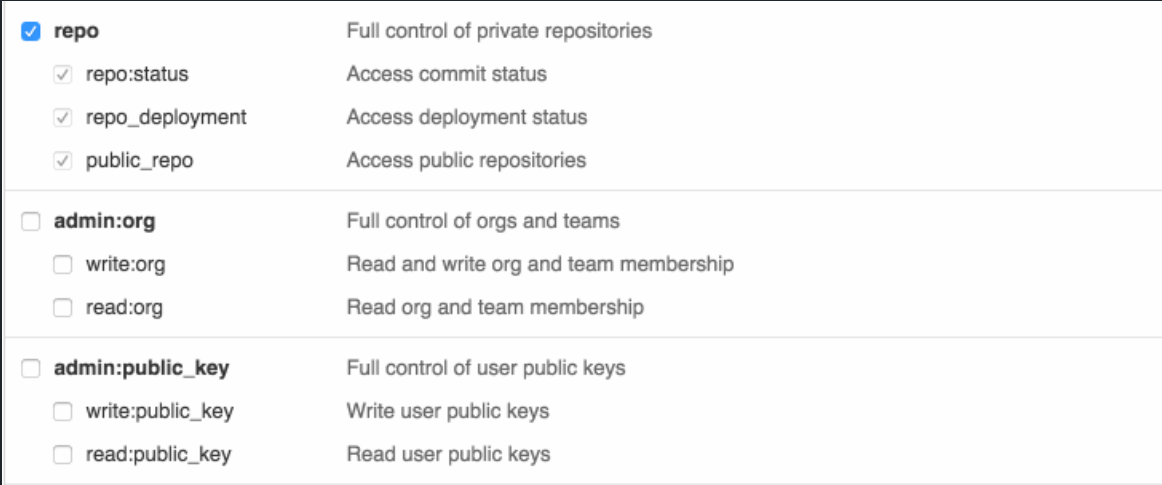Toggle the repo:status checkbox
Viewport: 1162px width, 485px height.
[63, 74]
